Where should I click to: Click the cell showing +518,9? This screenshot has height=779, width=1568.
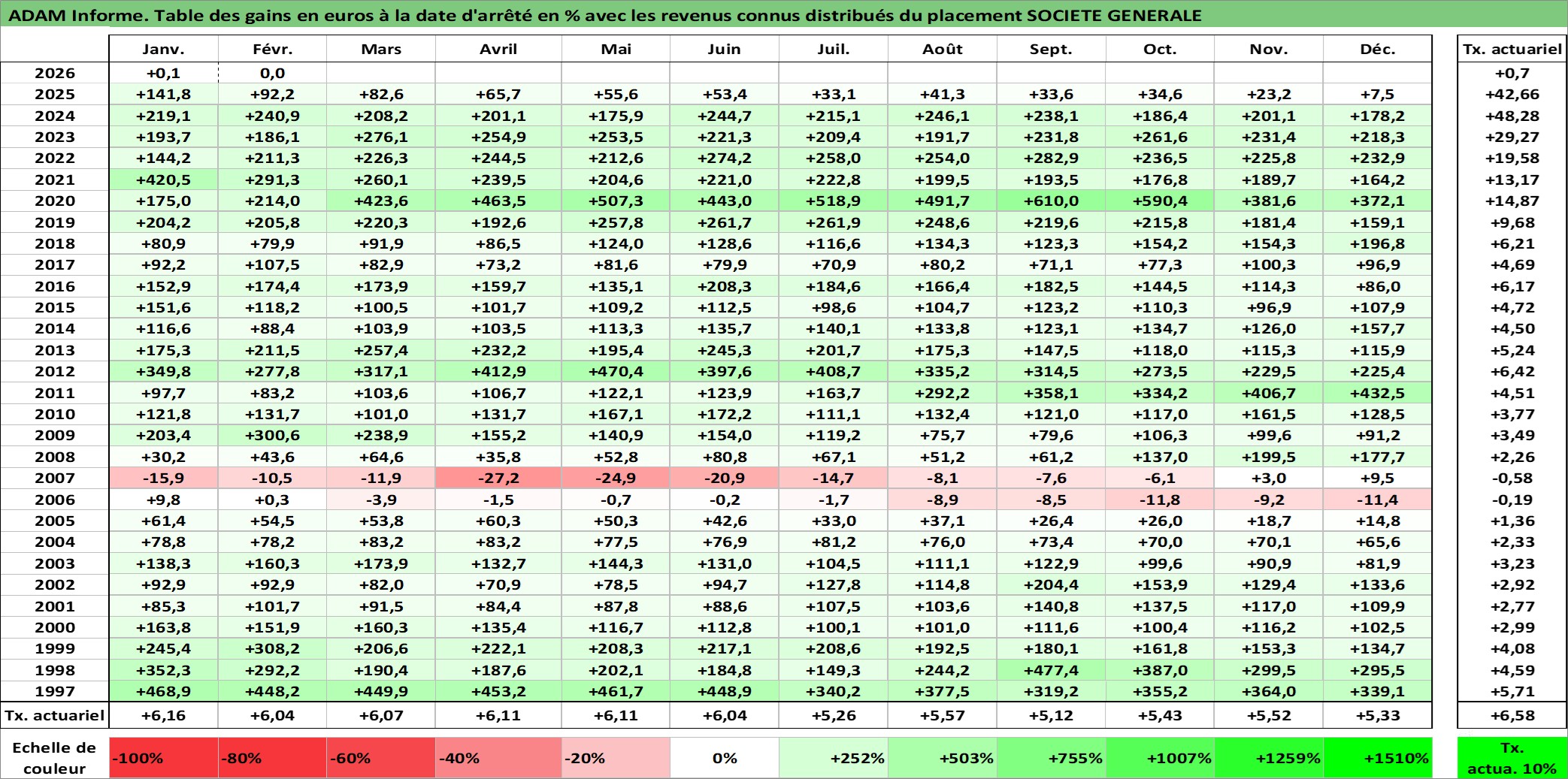[x=834, y=201]
